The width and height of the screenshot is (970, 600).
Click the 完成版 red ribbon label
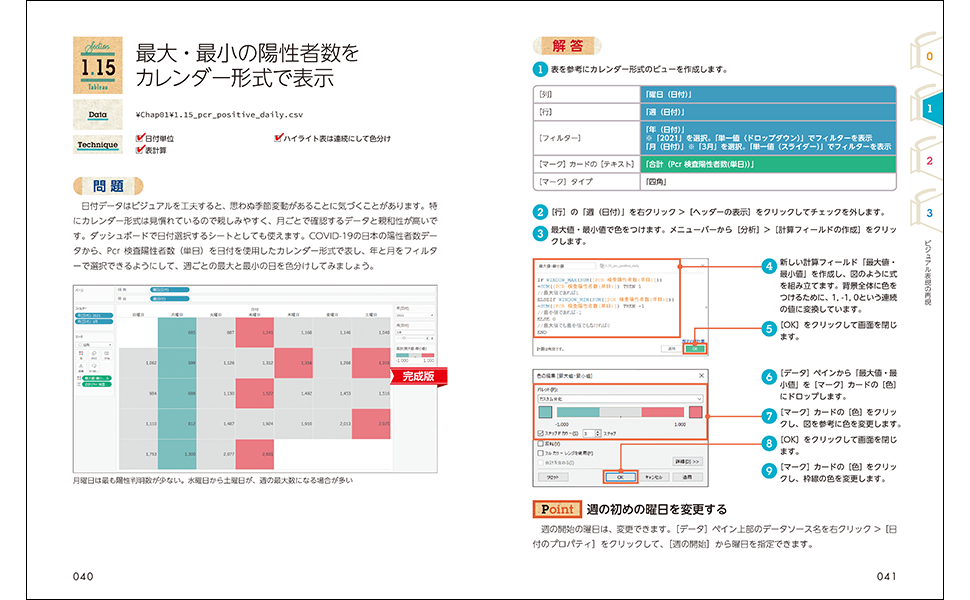pyautogui.click(x=418, y=376)
